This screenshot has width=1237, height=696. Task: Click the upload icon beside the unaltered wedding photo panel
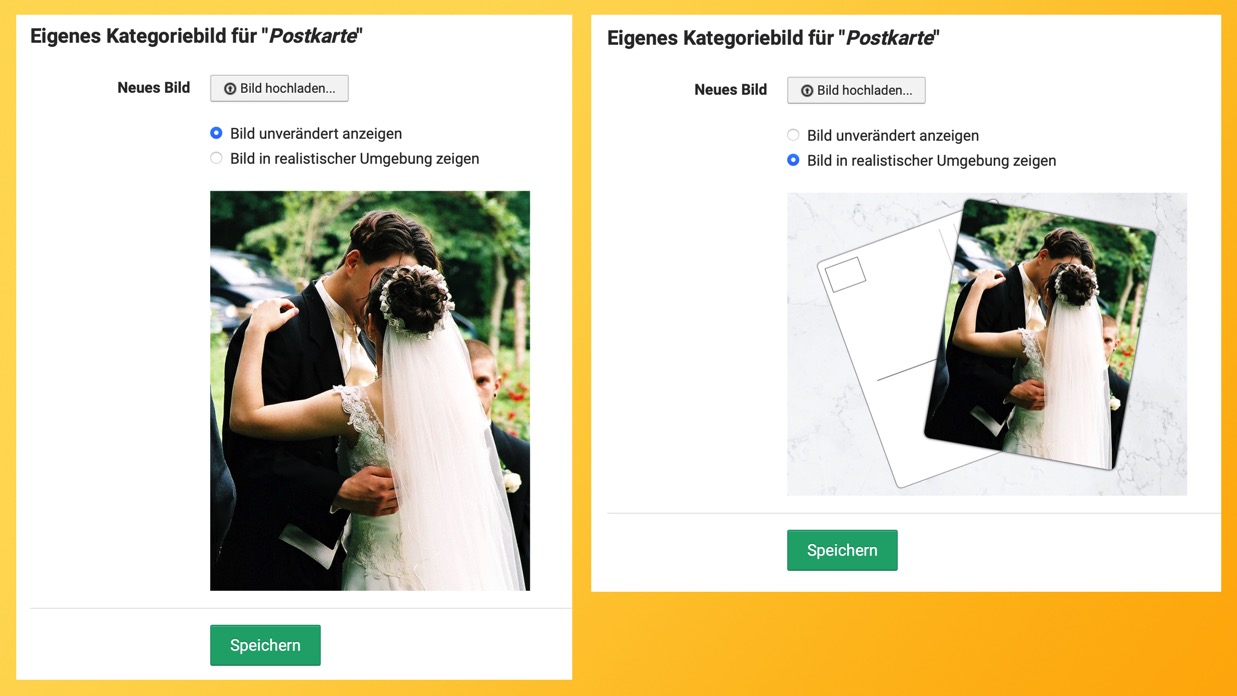click(230, 89)
